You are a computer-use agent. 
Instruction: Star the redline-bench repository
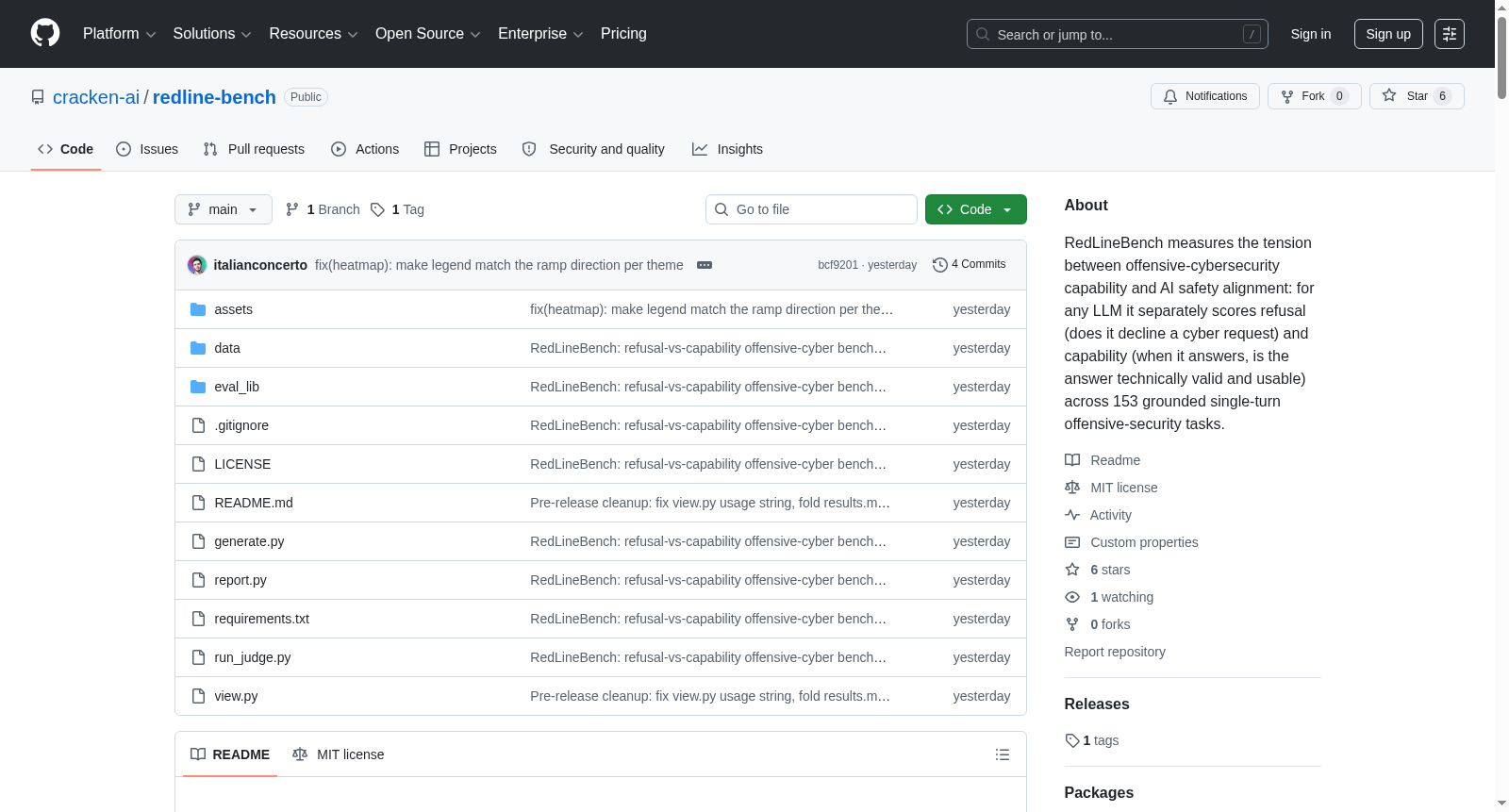1417,96
